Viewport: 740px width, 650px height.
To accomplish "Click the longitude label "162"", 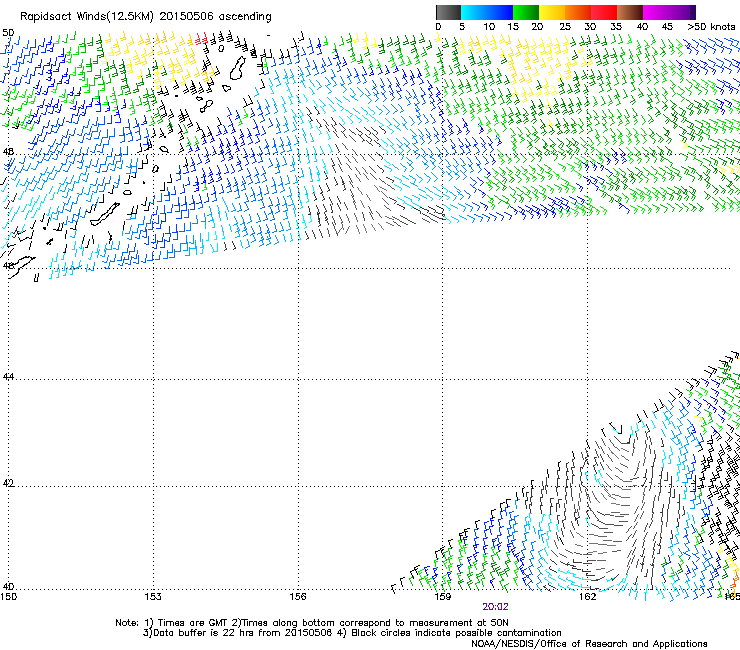I will tap(588, 597).
